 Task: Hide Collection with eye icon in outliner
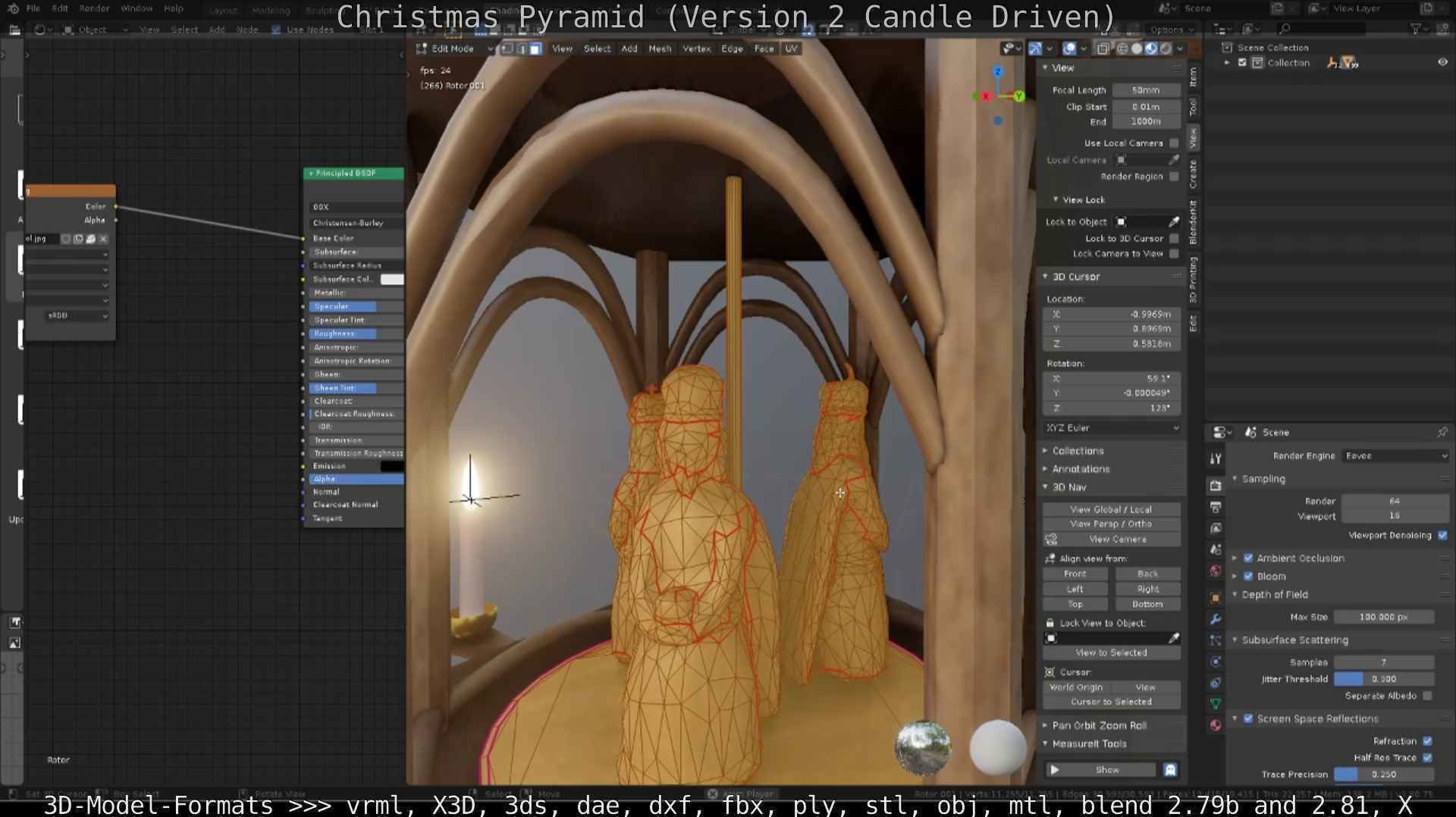coord(1442,63)
